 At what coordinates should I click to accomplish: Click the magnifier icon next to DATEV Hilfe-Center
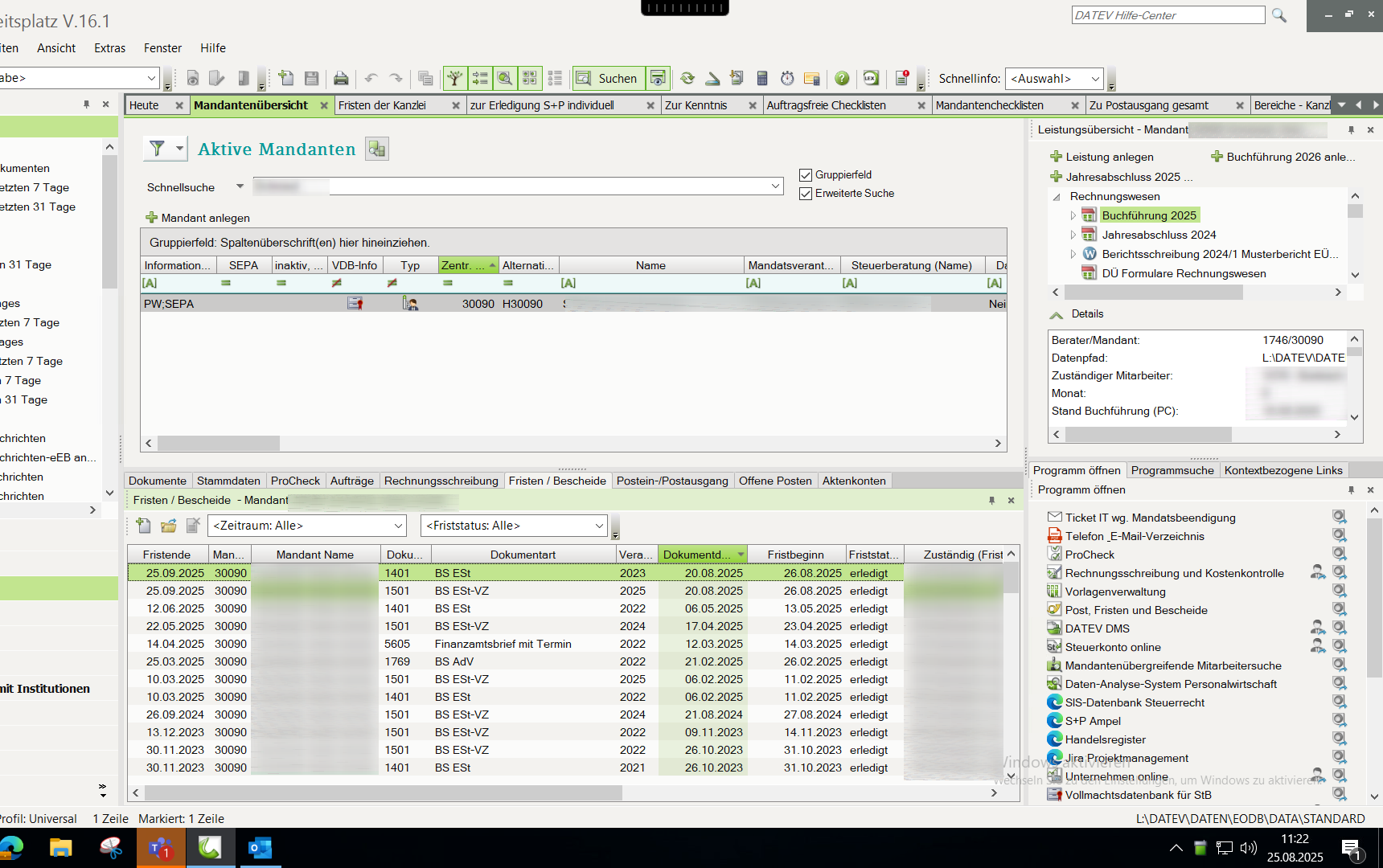coord(1279,15)
